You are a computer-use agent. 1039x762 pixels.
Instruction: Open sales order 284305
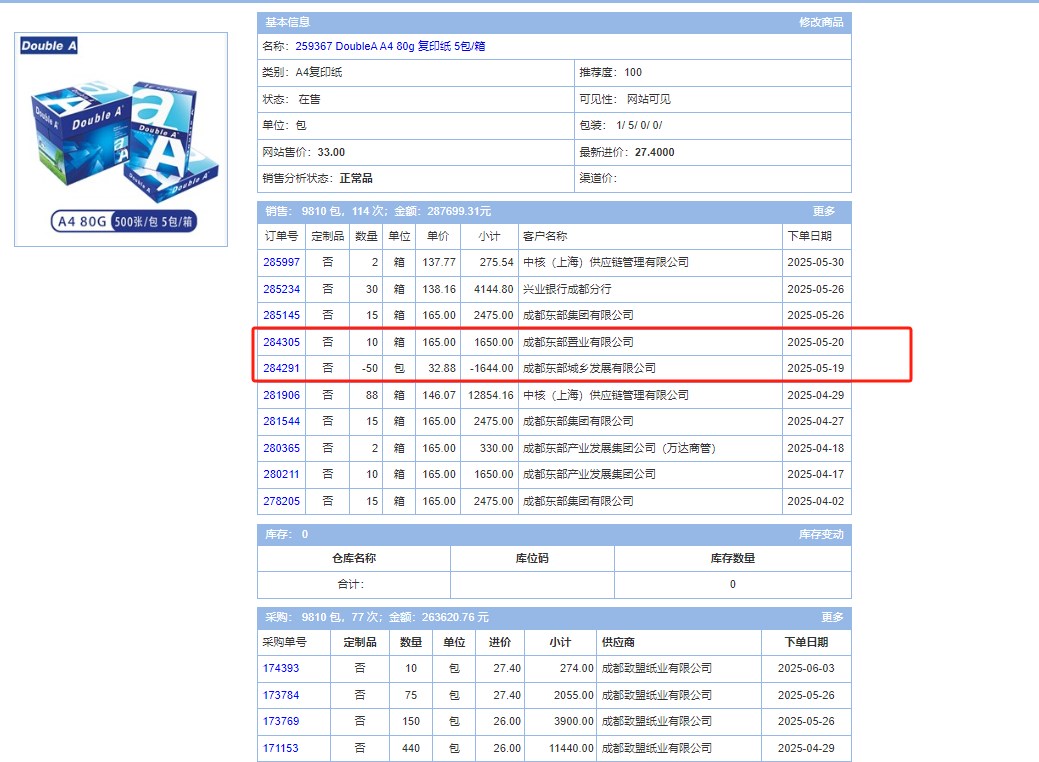coord(282,342)
